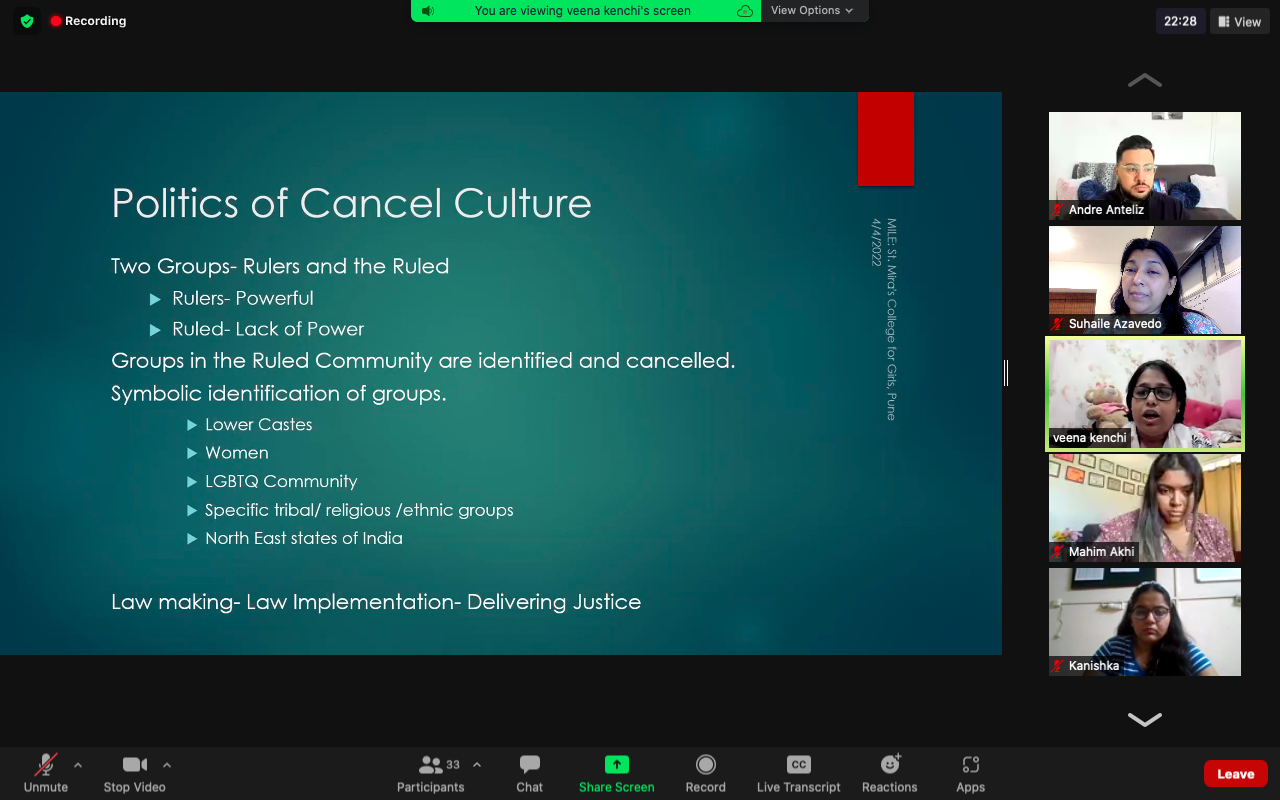Enable Live Transcript captions
Image resolution: width=1280 pixels, height=800 pixels.
coord(798,773)
